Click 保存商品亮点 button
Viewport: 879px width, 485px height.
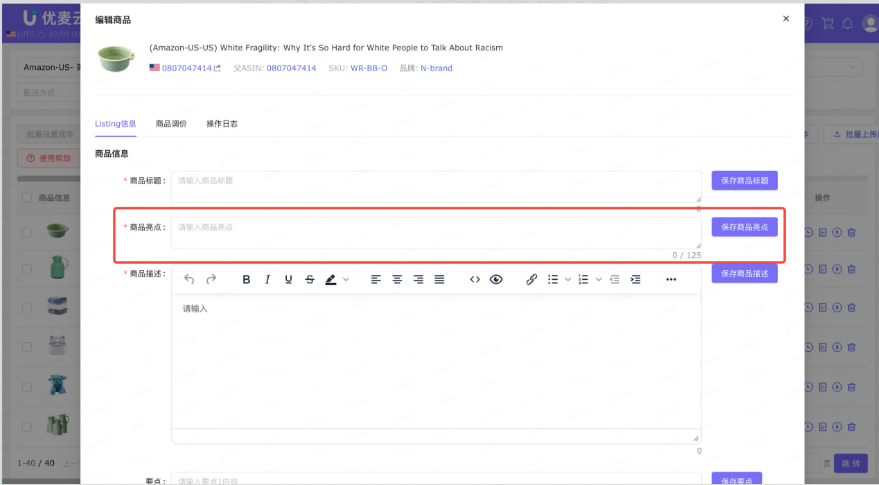click(744, 227)
